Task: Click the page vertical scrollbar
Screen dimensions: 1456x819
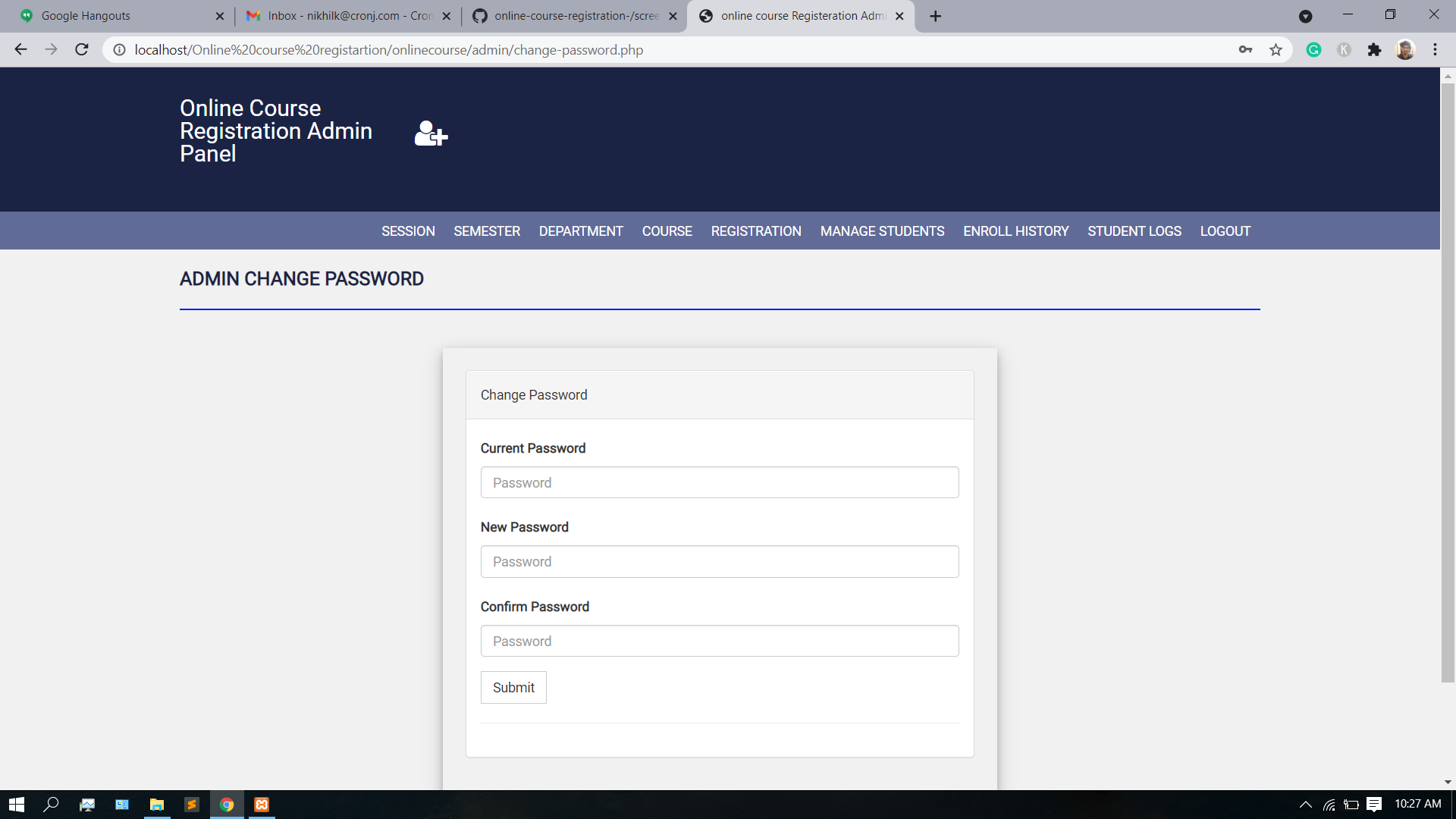Action: [1448, 379]
